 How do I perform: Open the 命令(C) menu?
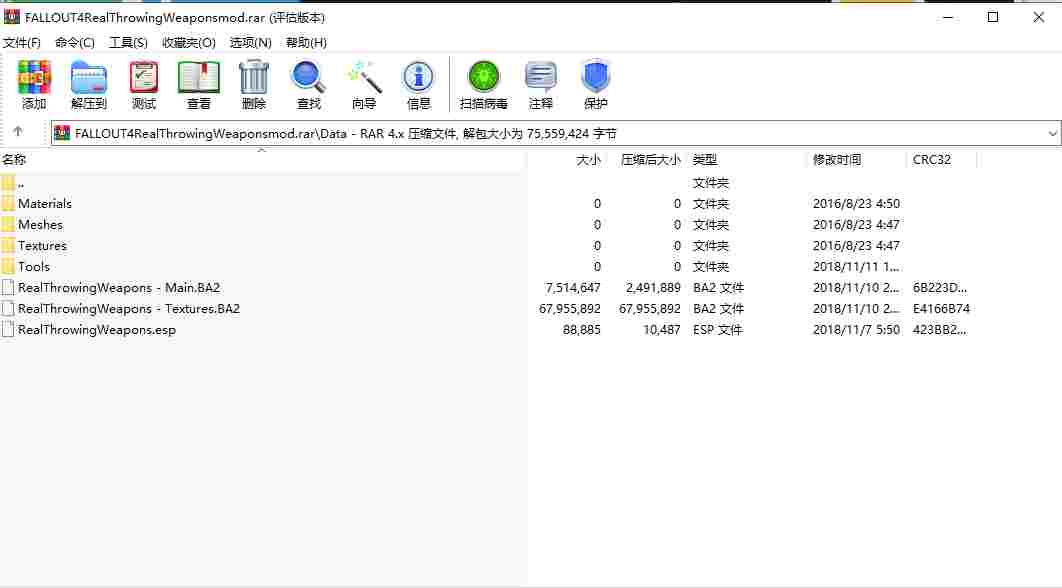point(75,43)
